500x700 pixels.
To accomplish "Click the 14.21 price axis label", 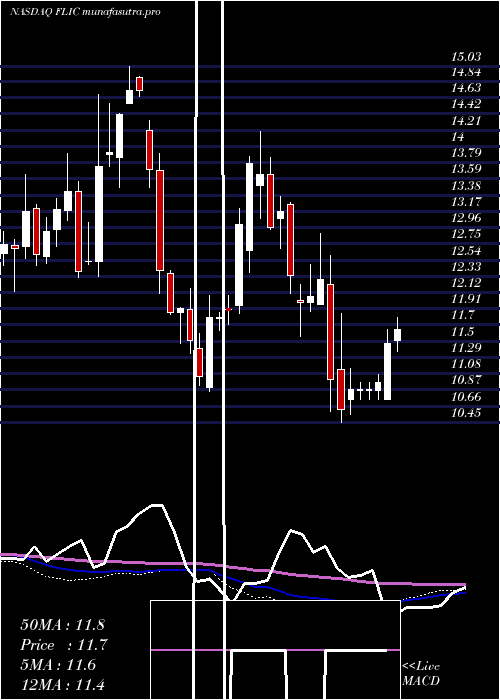I will (467, 121).
